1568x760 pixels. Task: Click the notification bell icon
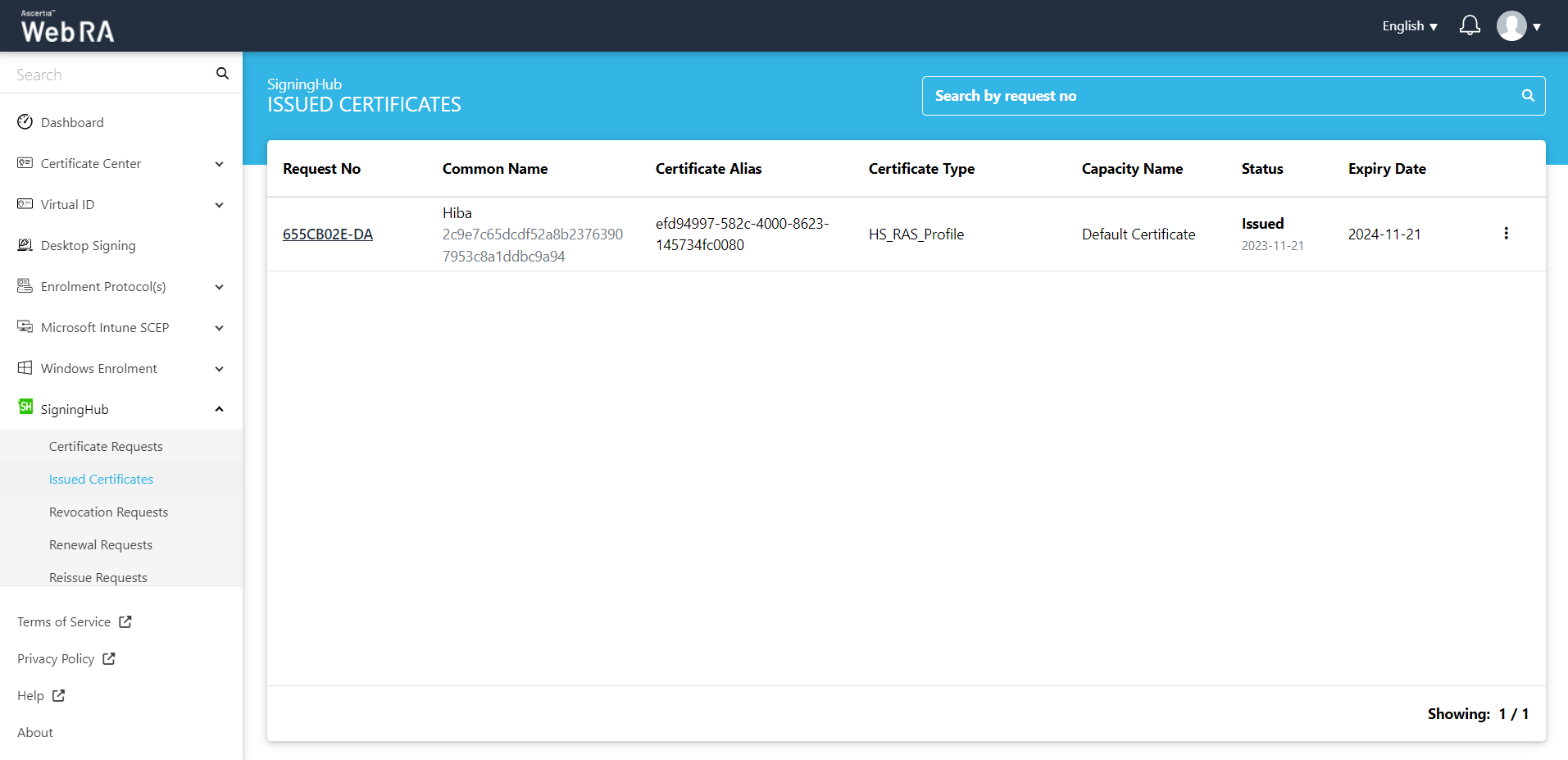point(1470,26)
